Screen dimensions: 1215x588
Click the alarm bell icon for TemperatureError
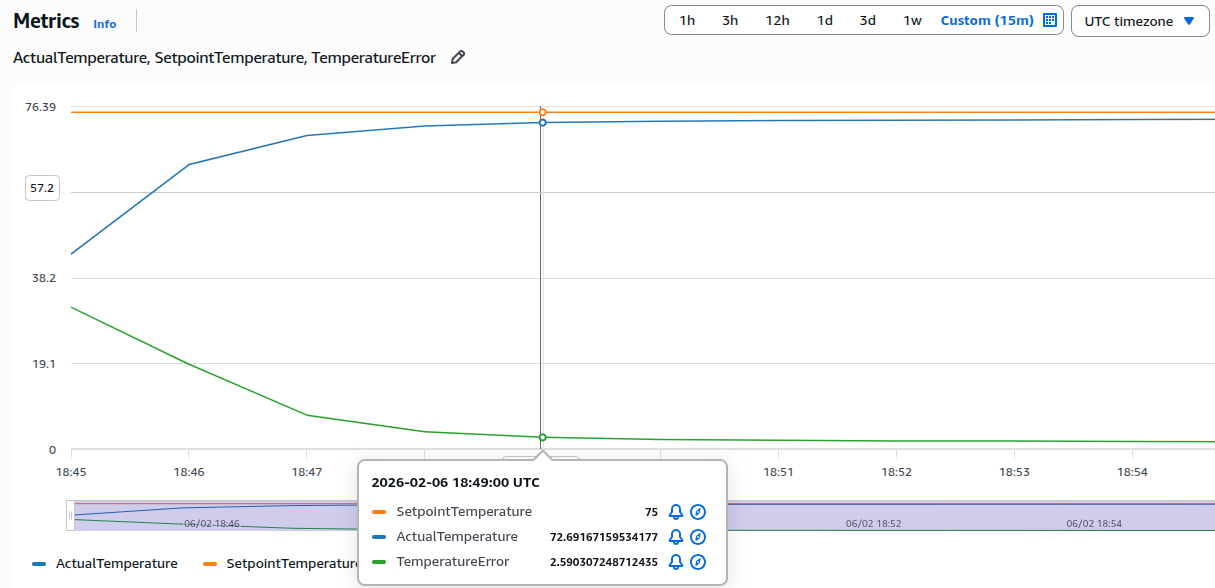[675, 561]
